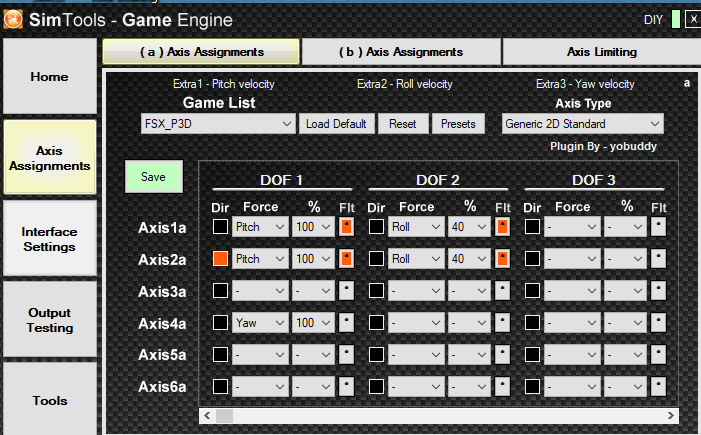Screen dimensions: 701x435
Task: Open Axis5a DOF 1 percent dropdown
Action: click(313, 355)
